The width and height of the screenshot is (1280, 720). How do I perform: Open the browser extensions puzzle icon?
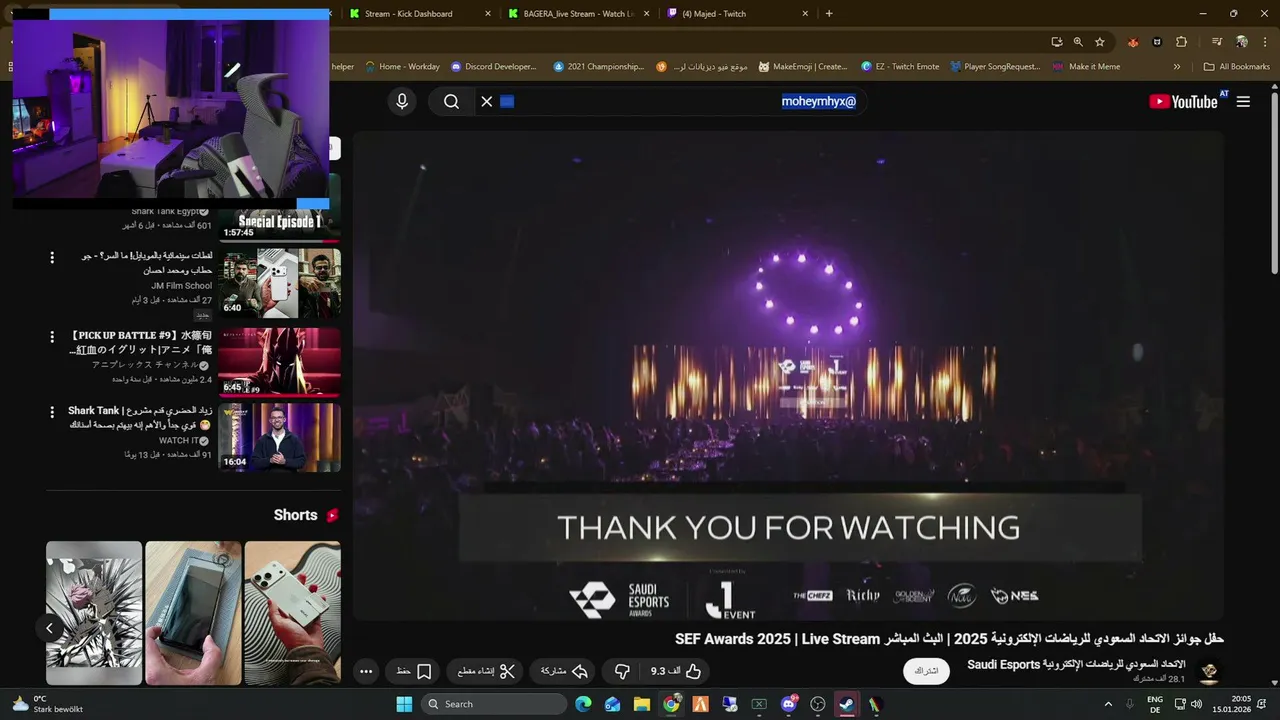pos(1181,42)
